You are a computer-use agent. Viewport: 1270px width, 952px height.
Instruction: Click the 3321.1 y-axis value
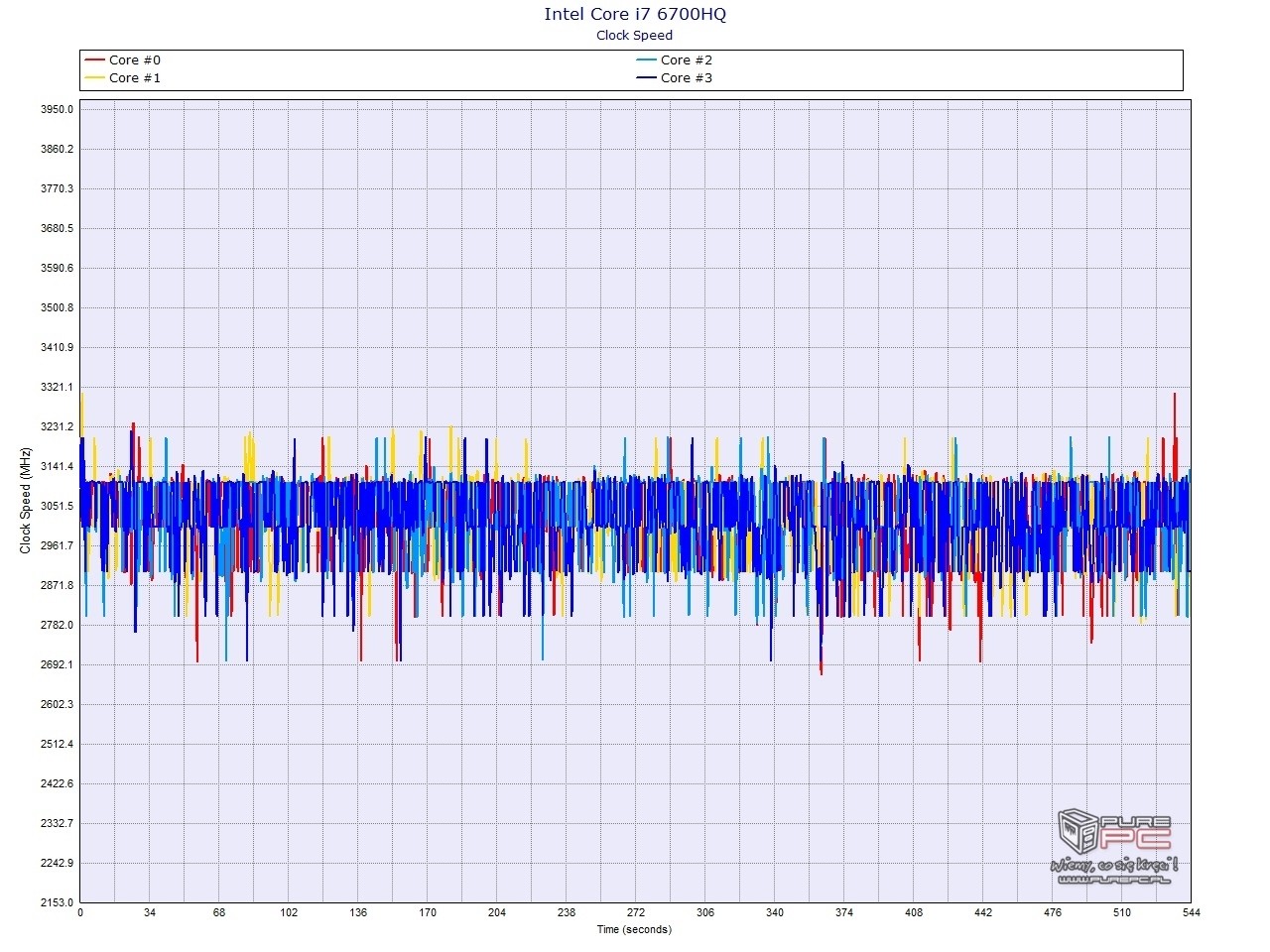(58, 388)
